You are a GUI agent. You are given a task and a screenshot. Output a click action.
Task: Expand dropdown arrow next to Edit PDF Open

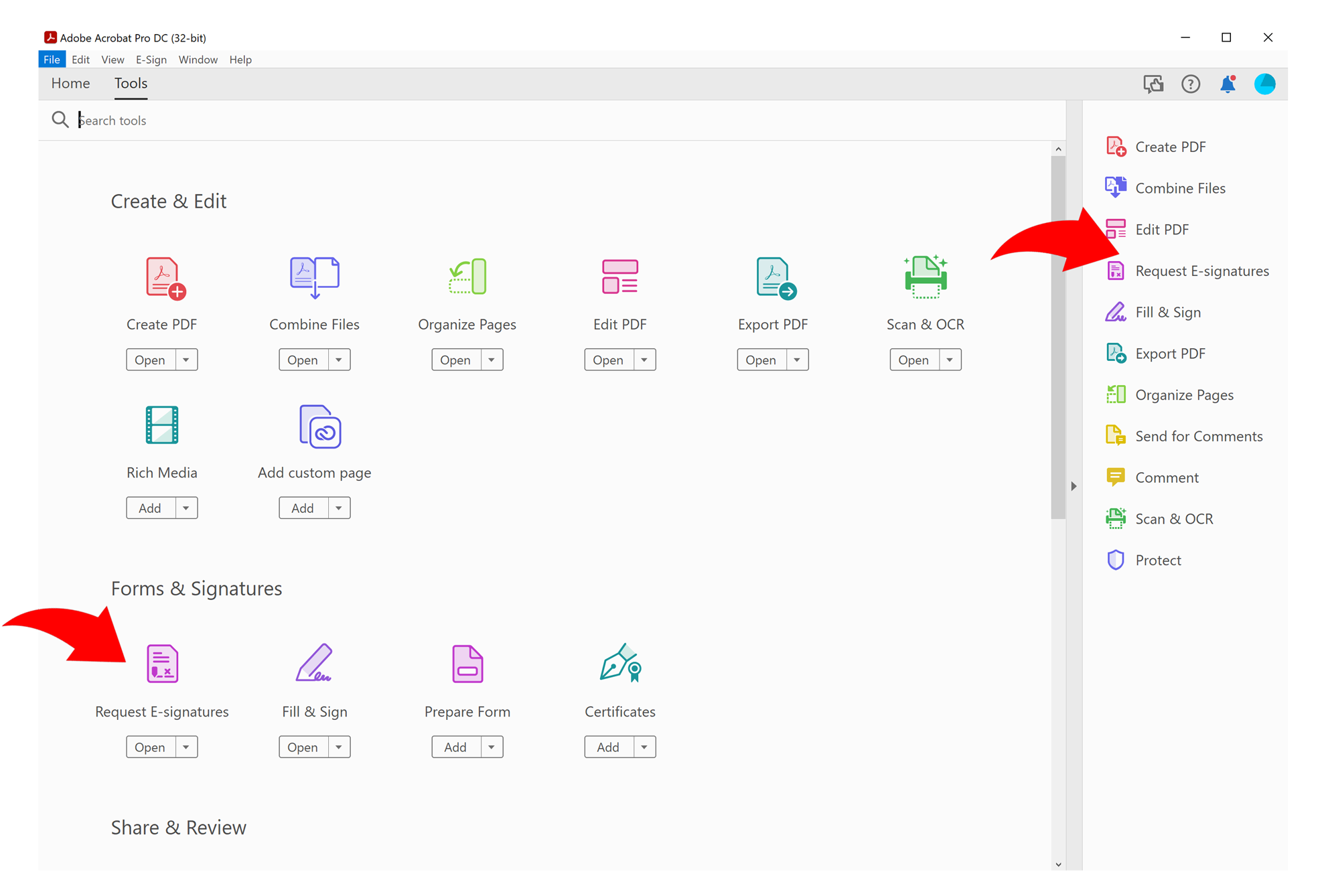pos(644,360)
